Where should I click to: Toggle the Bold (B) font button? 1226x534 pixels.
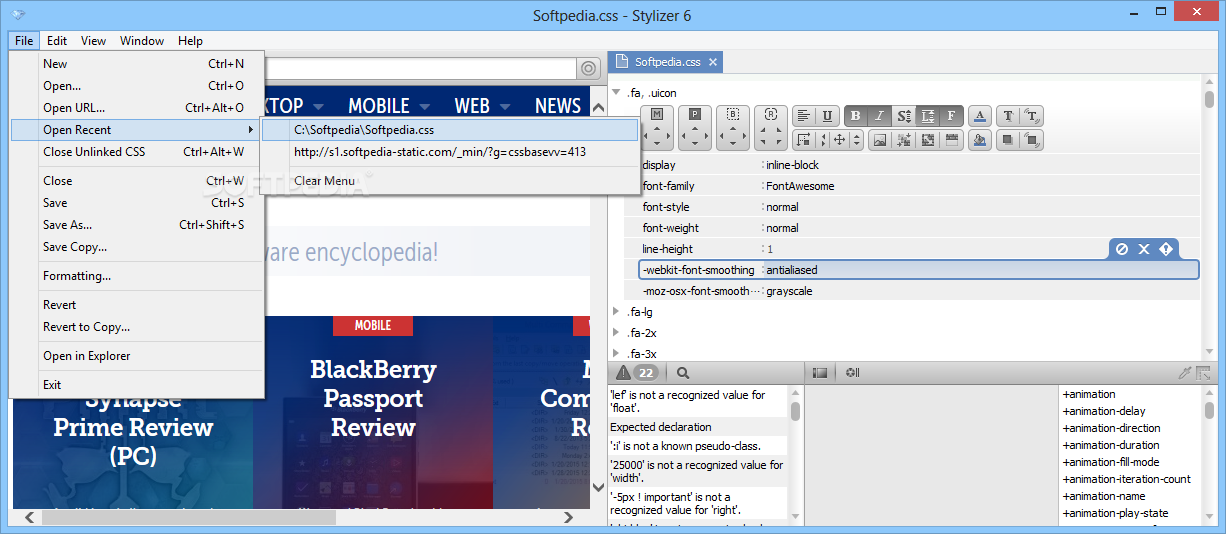[856, 116]
